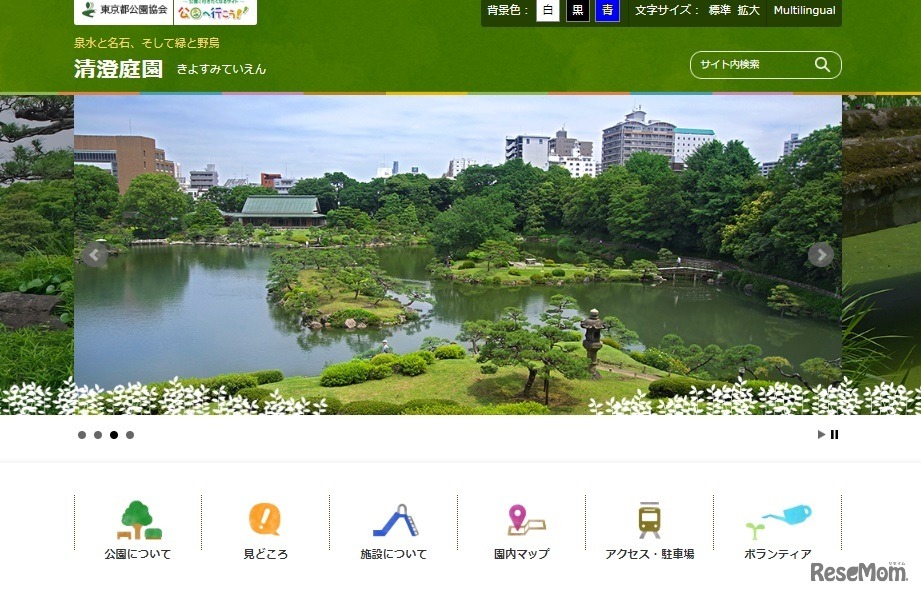Set background color to white 白
Screen dimensions: 921x595
(547, 10)
